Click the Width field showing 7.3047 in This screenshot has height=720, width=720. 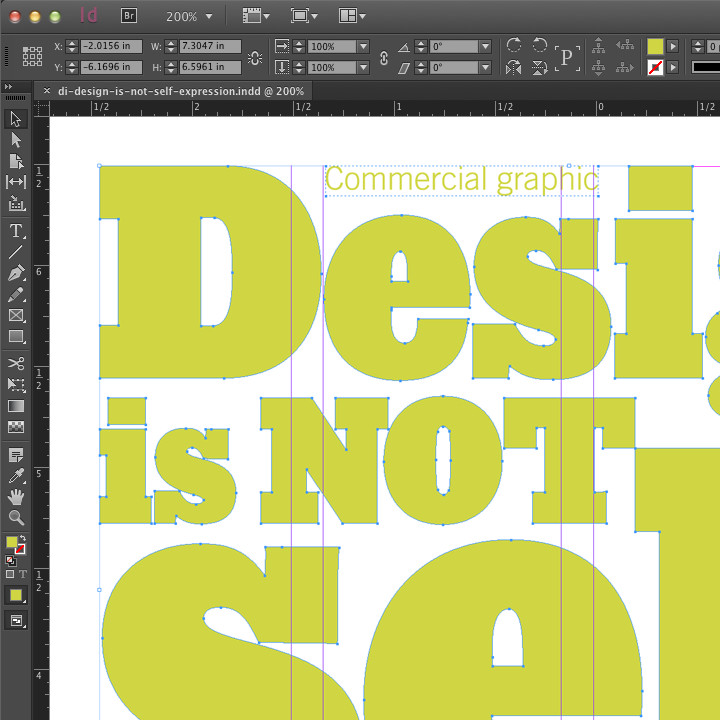(x=210, y=46)
